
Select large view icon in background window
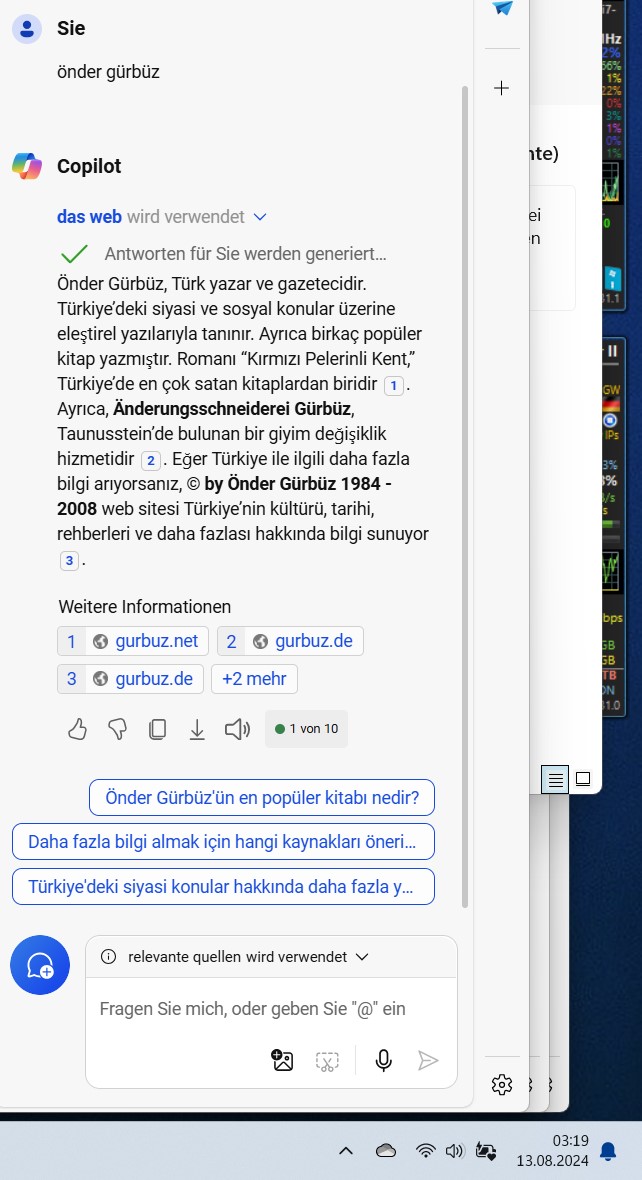tap(583, 780)
